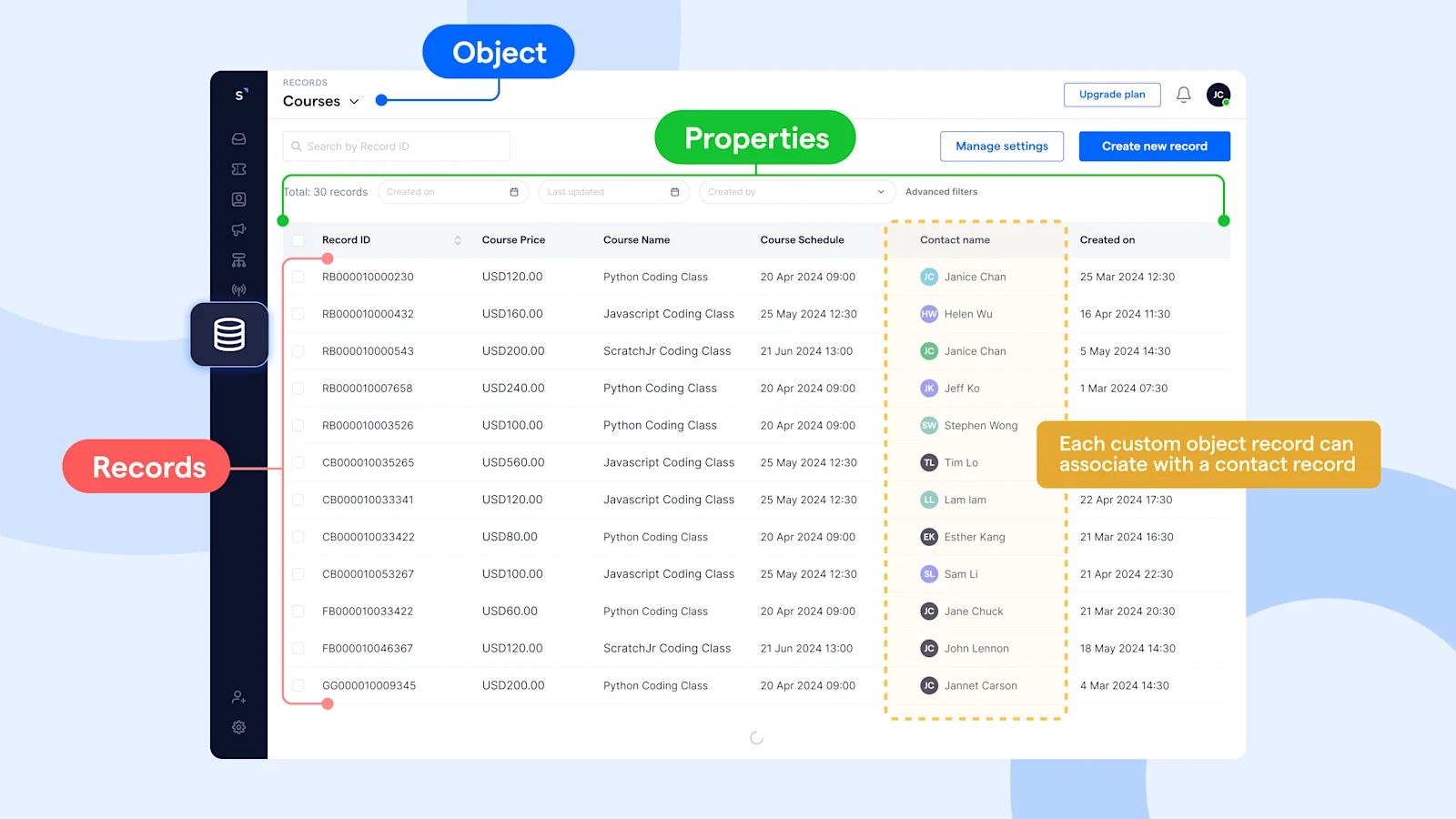Open the database records icon in sidebar
Screen dimensions: 1456x819
click(229, 335)
